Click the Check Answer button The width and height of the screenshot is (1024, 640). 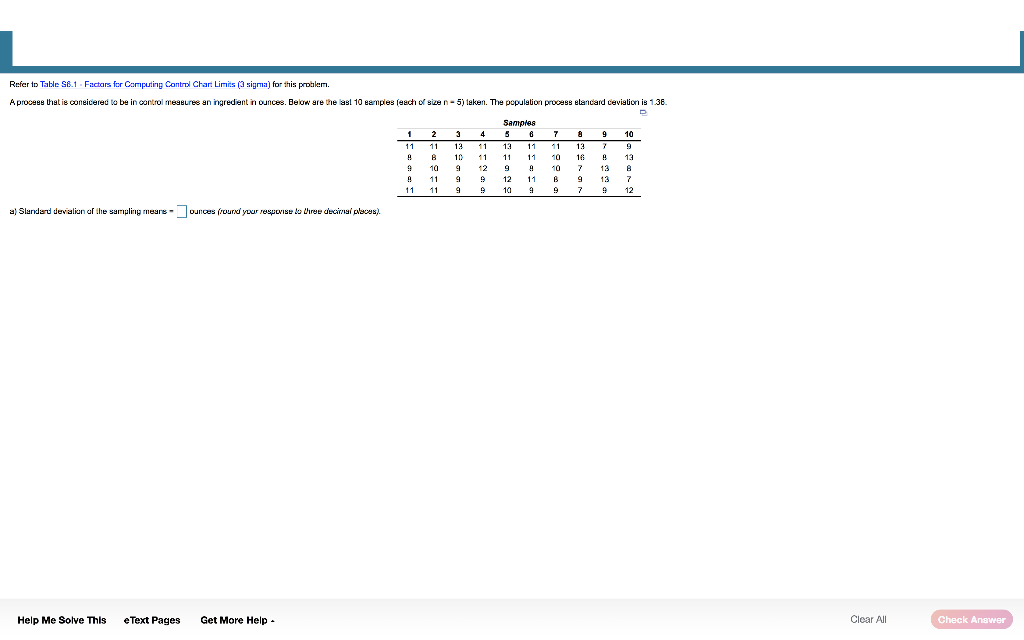(971, 619)
